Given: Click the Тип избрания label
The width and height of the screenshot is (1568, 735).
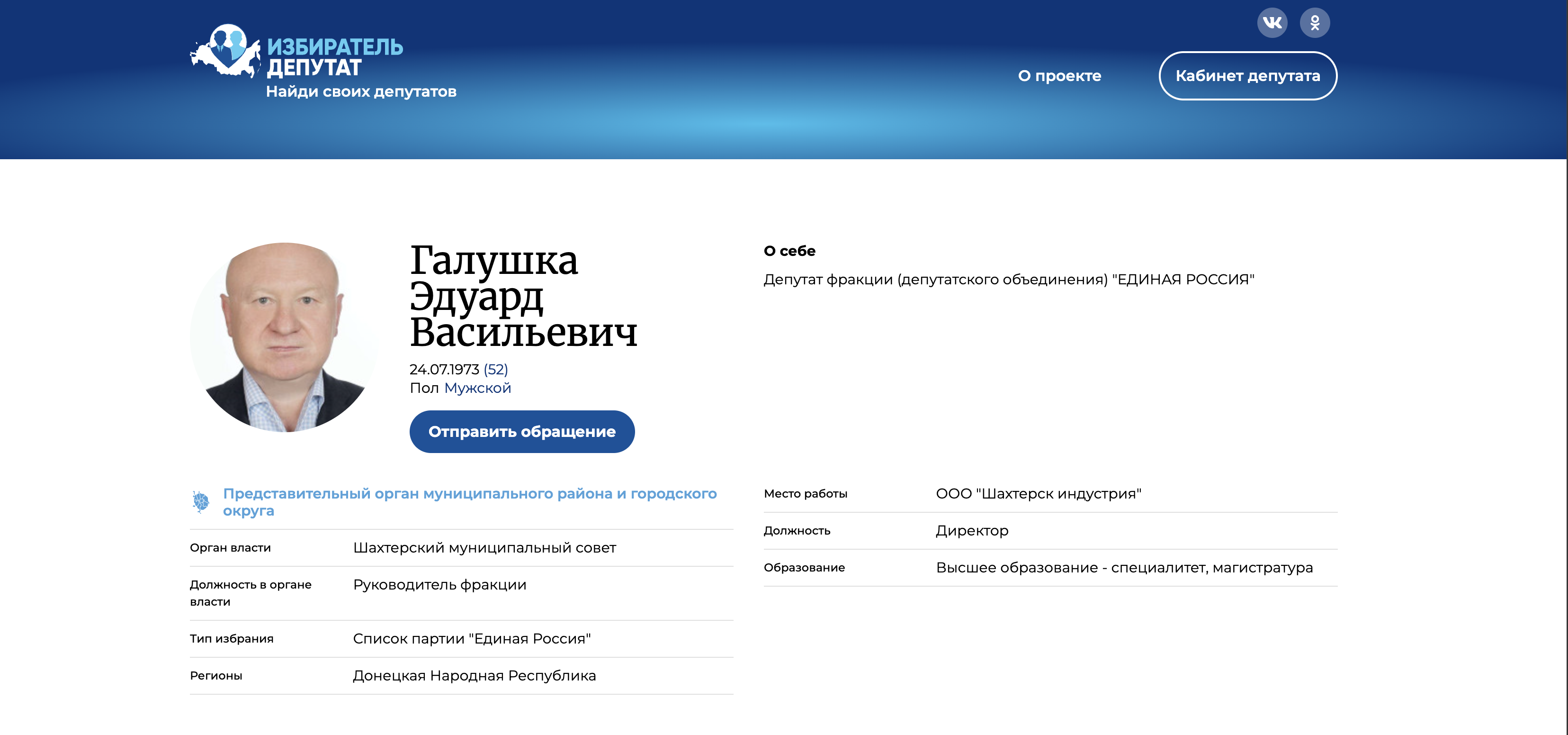Looking at the screenshot, I should 231,639.
